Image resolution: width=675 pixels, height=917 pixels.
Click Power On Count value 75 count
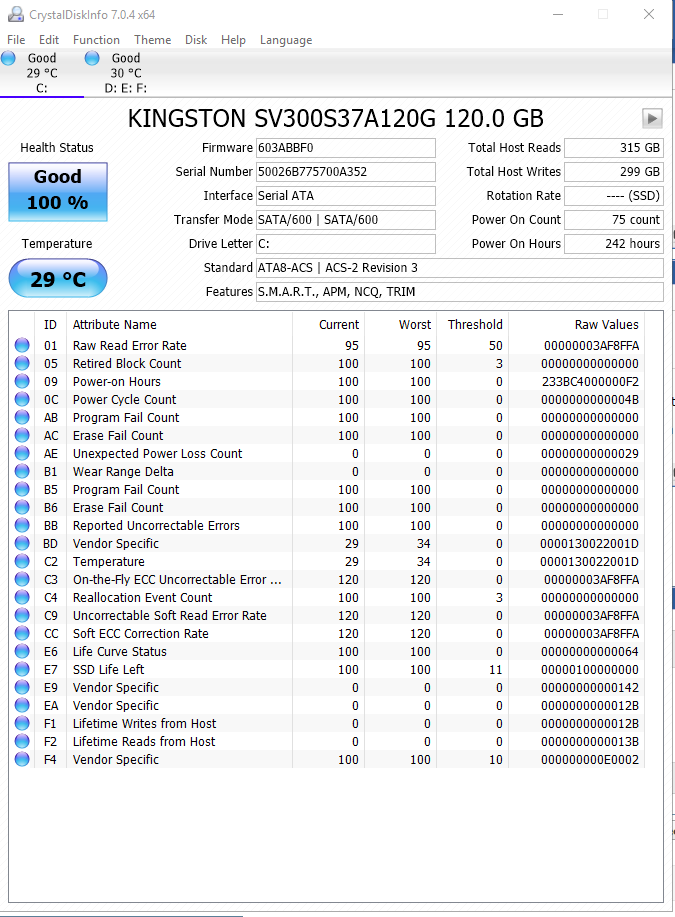point(614,220)
